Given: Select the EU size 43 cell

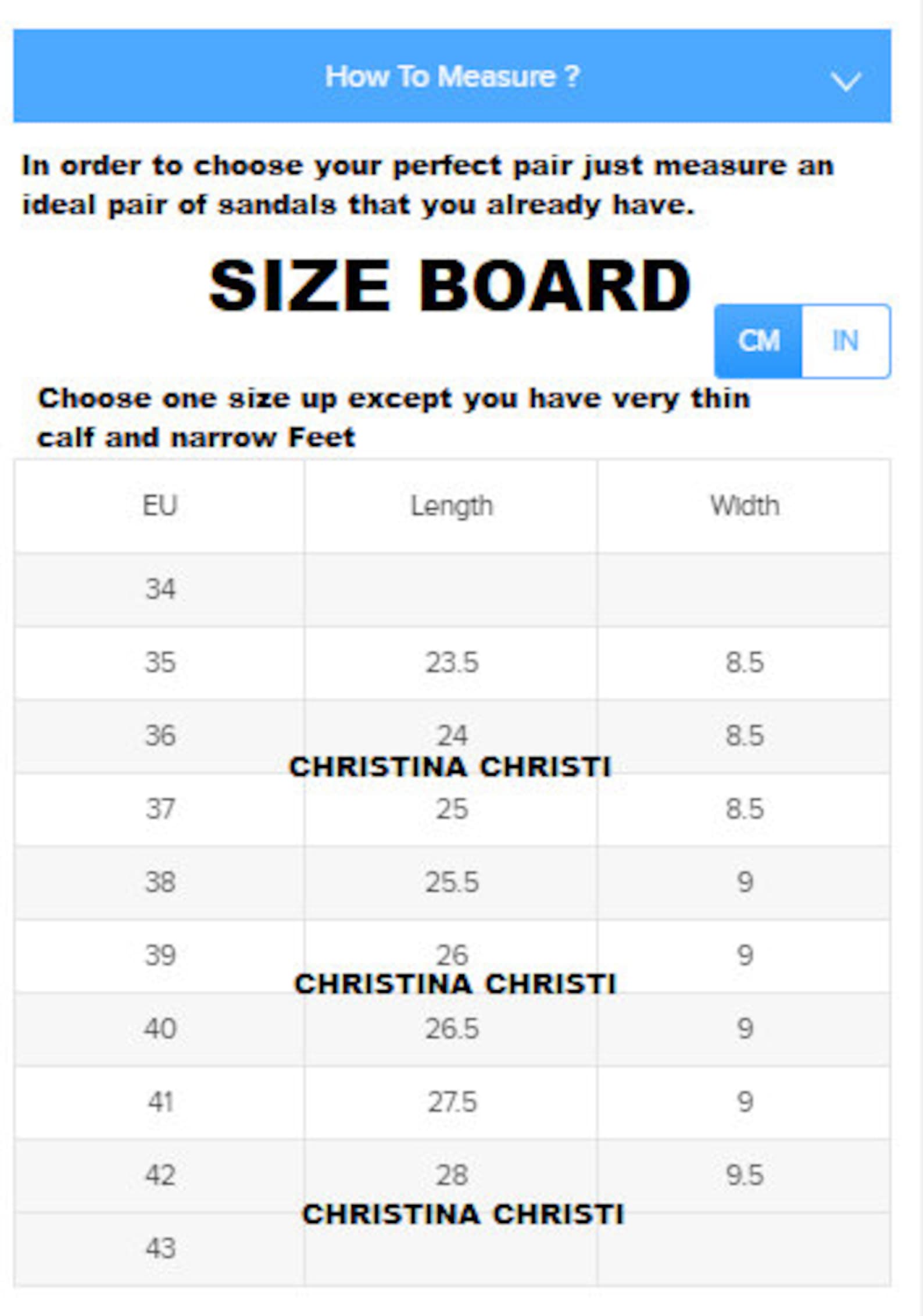Looking at the screenshot, I should (160, 1249).
